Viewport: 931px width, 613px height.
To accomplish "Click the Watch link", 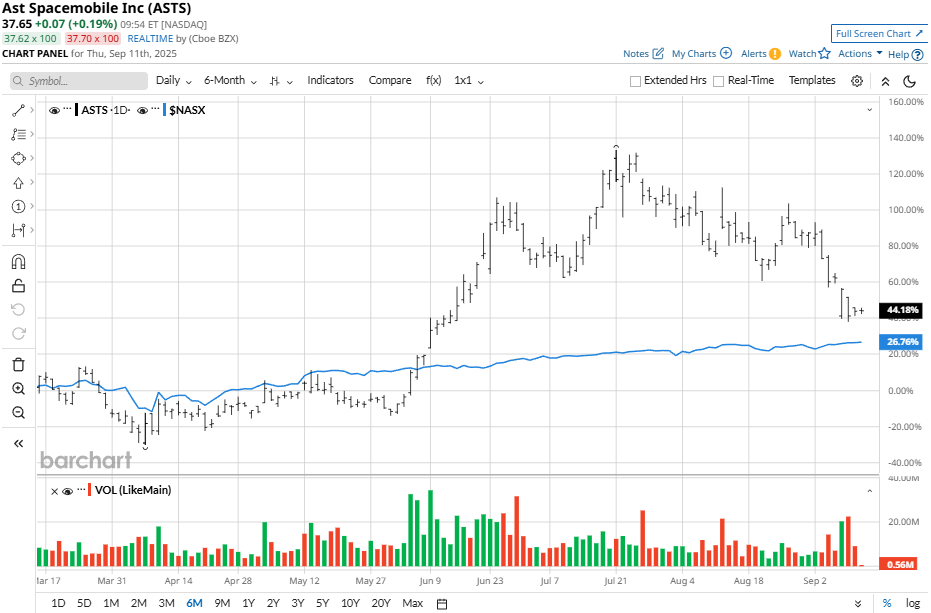I will click(x=802, y=53).
